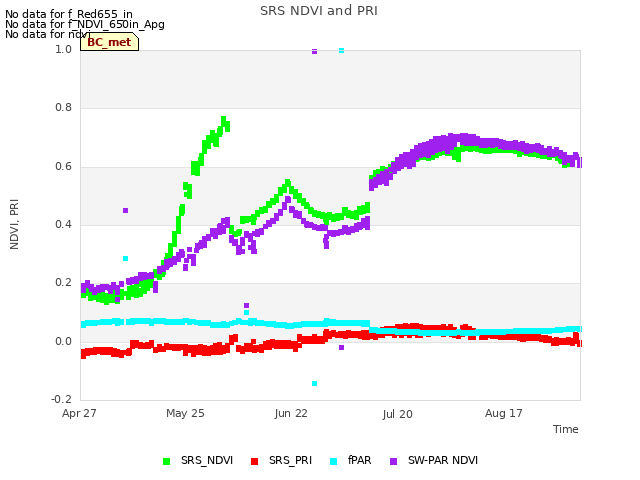Click the cyan outlier point below -0.1
640x480 pixels.
click(314, 383)
